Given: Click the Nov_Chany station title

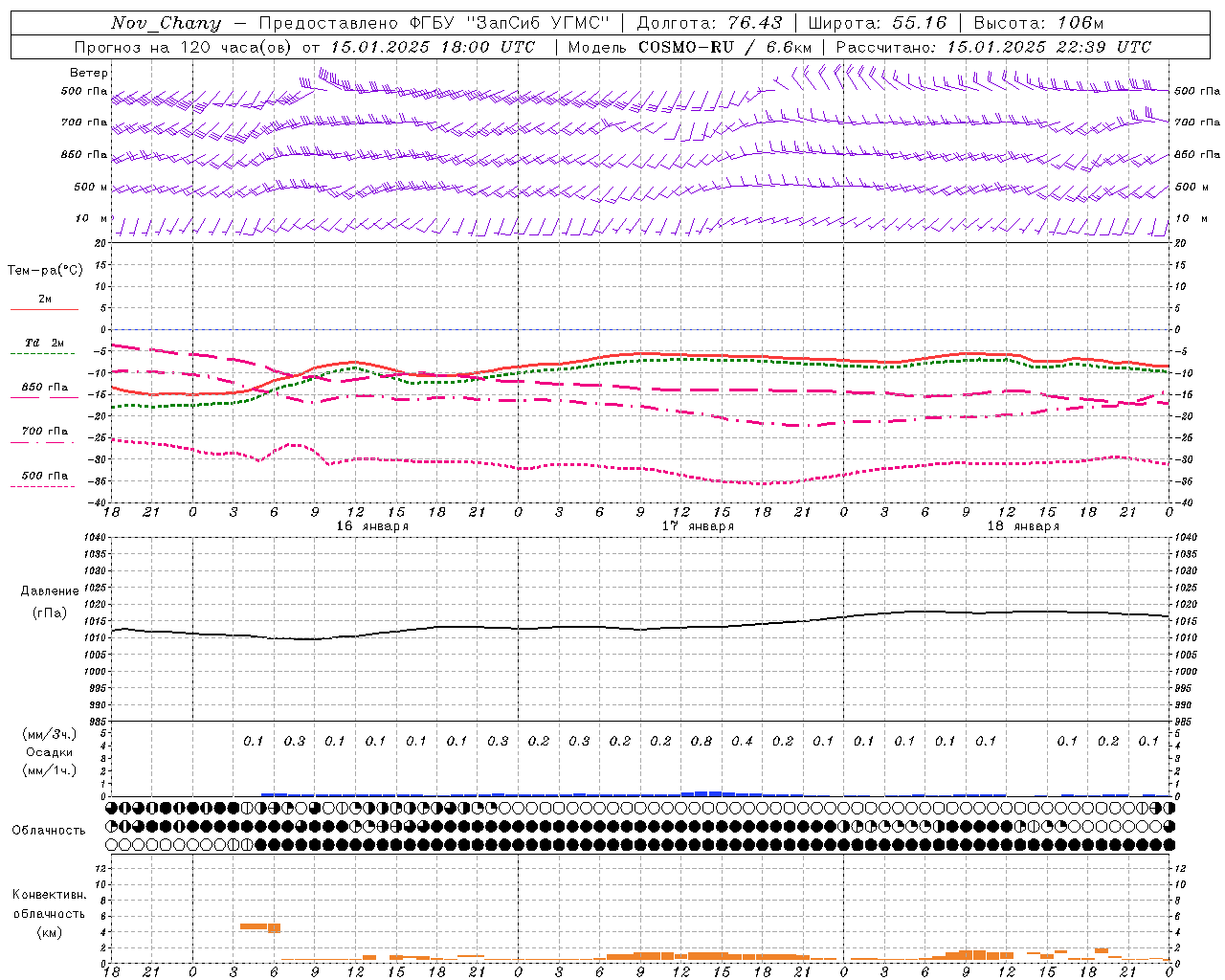Looking at the screenshot, I should click(166, 23).
